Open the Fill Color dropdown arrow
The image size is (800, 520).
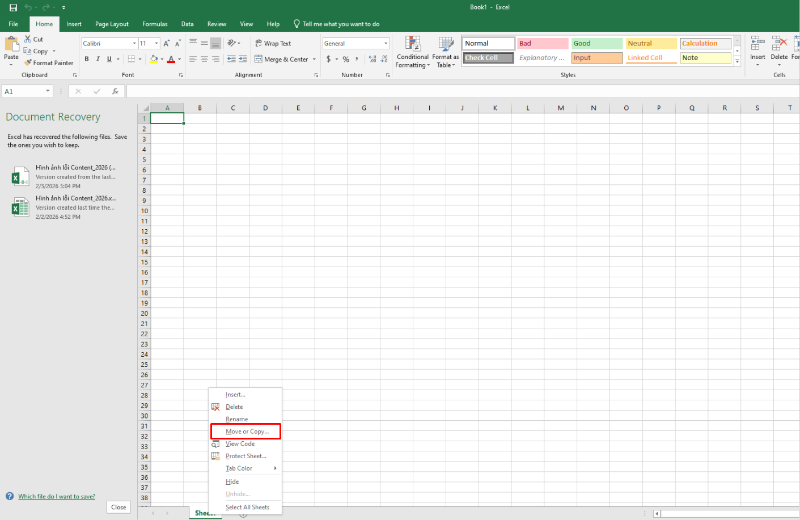(162, 59)
